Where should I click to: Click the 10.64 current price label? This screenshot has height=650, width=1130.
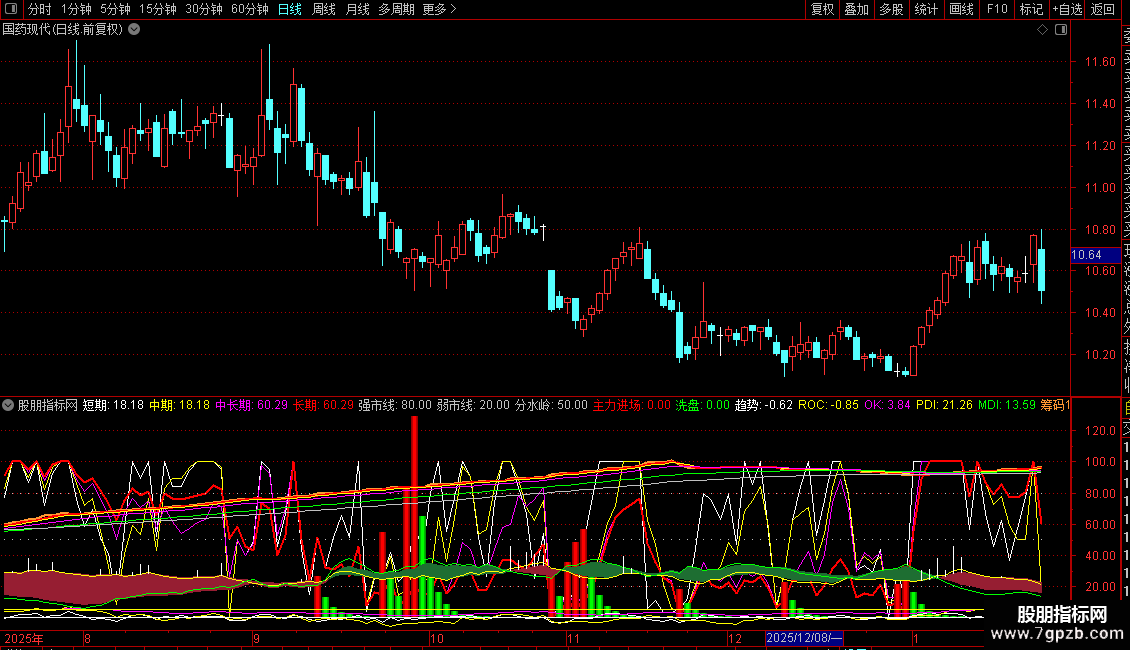[x=1086, y=255]
